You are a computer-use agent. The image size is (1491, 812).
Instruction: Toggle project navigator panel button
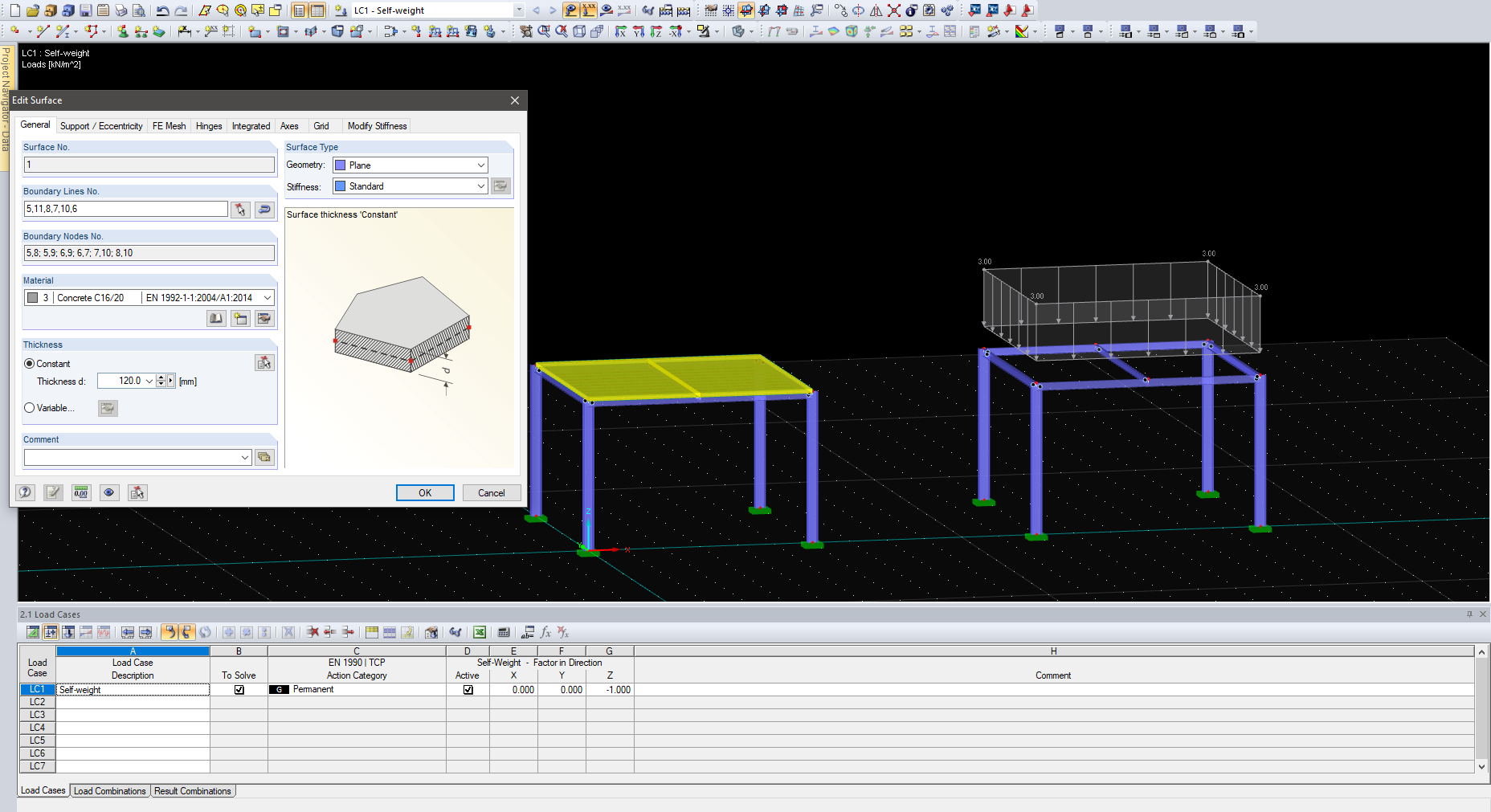point(300,10)
